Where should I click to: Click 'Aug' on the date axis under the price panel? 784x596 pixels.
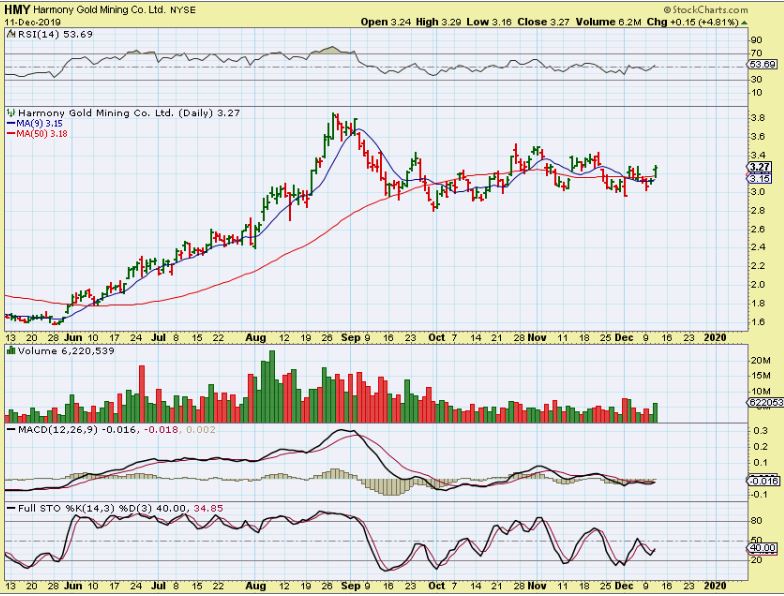coord(255,338)
